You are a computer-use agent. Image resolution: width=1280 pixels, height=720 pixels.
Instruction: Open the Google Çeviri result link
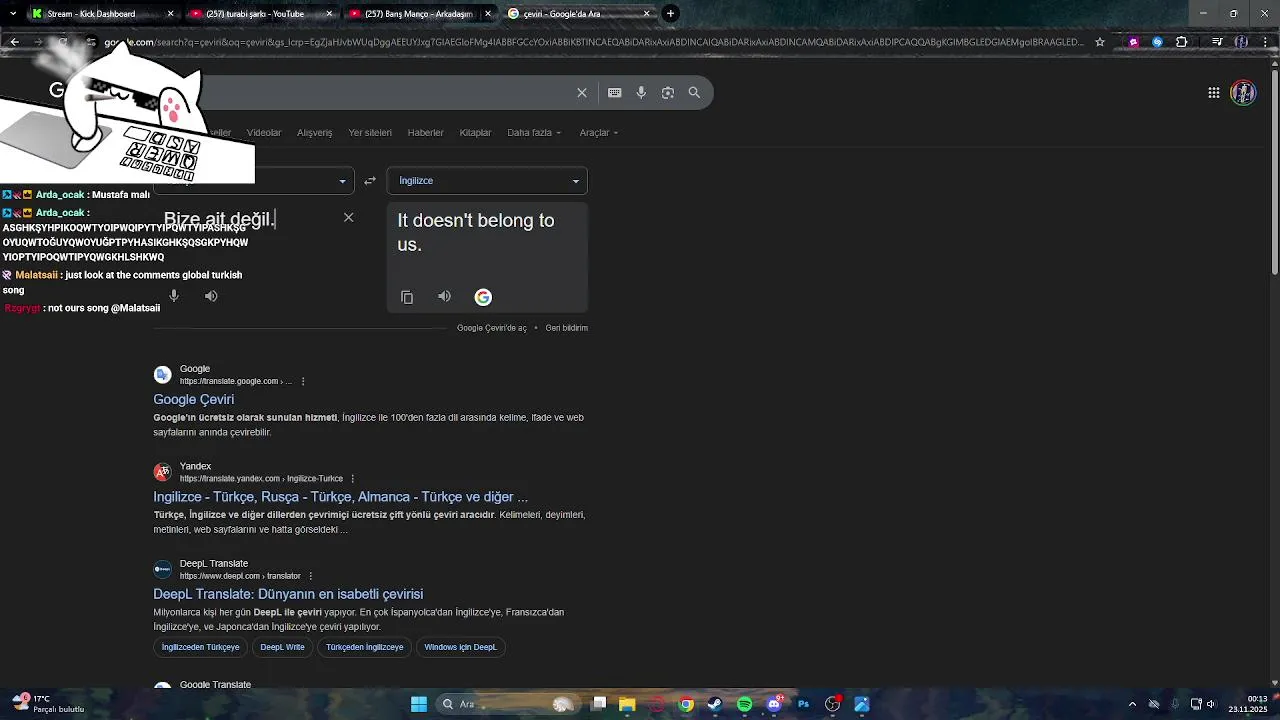pos(193,399)
